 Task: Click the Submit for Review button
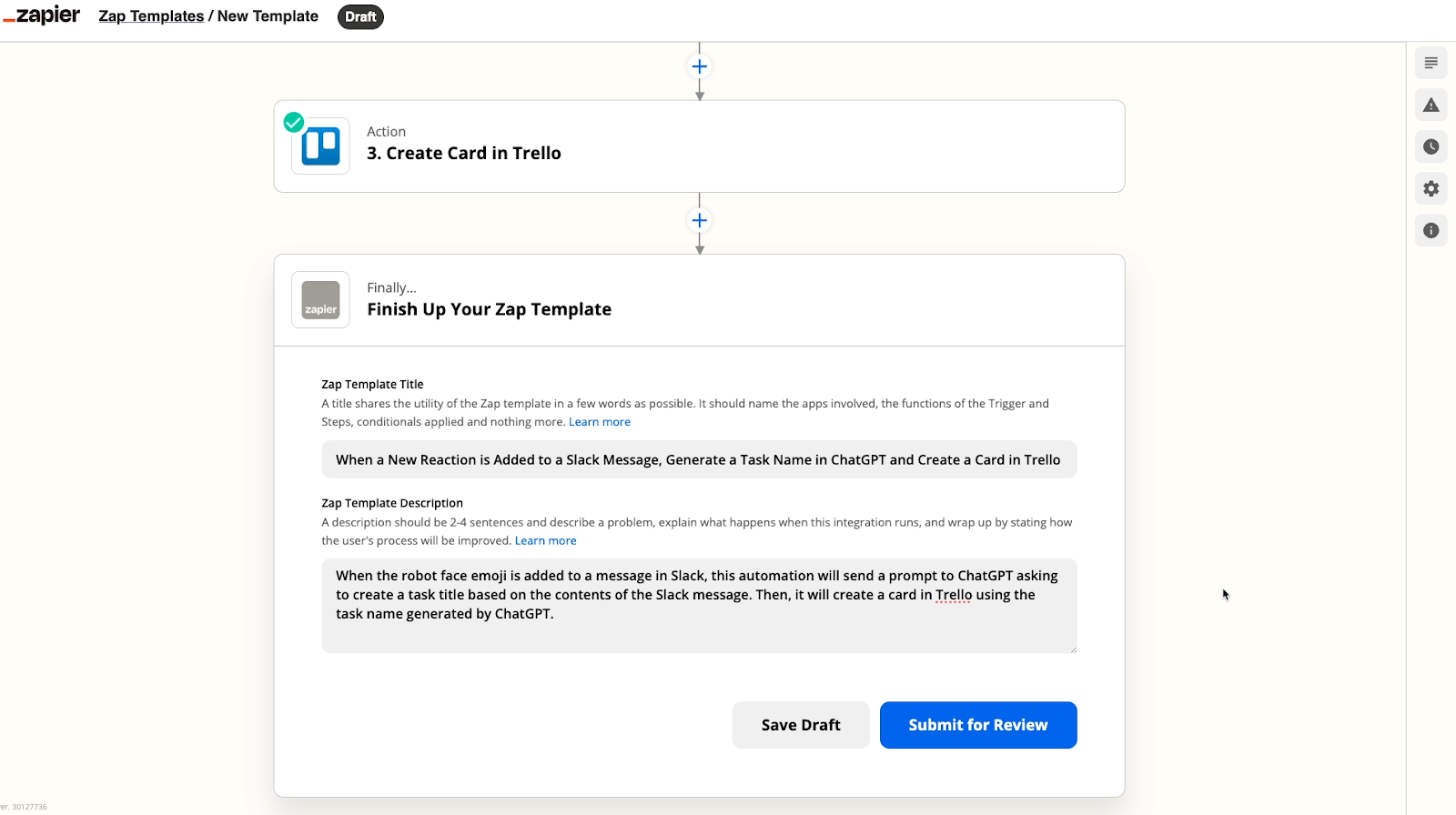click(978, 725)
